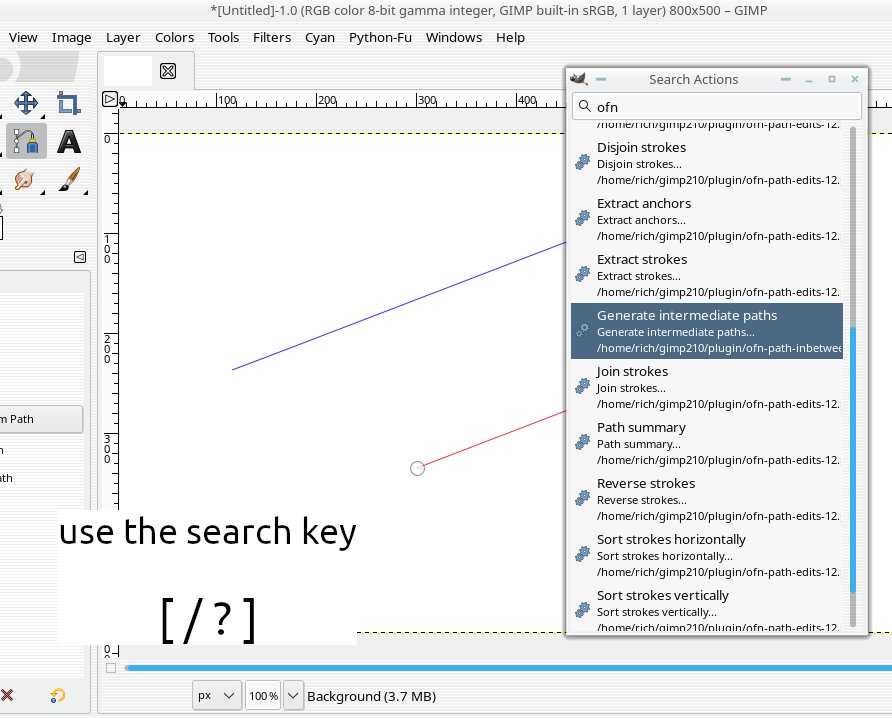Screen dimensions: 892x718
Task: Close the image tab with X icon
Action: point(168,71)
